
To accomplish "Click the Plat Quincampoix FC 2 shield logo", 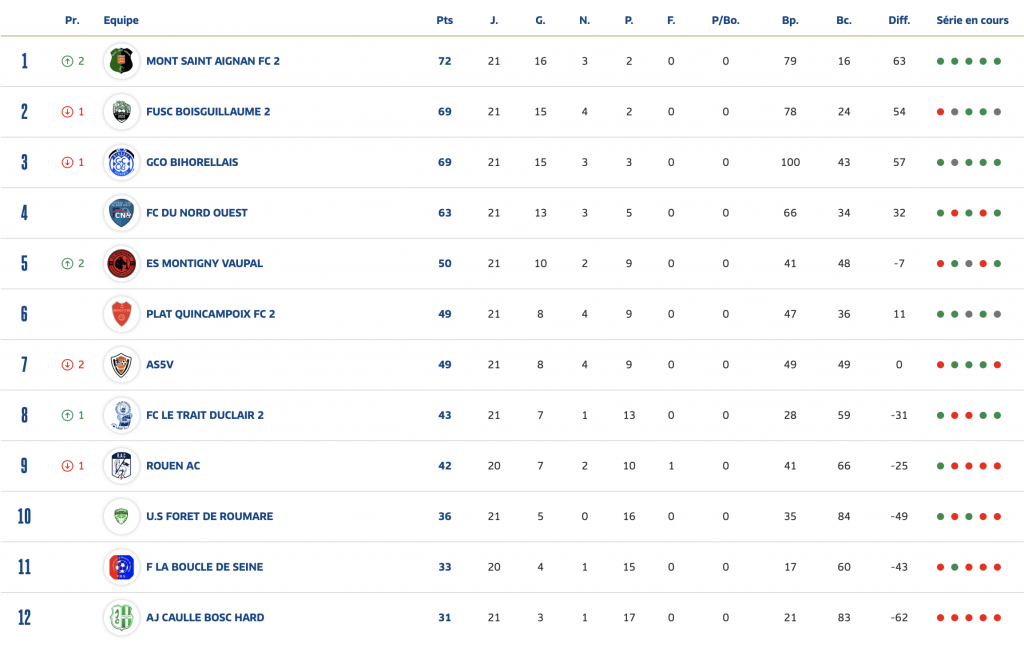I will [x=121, y=314].
